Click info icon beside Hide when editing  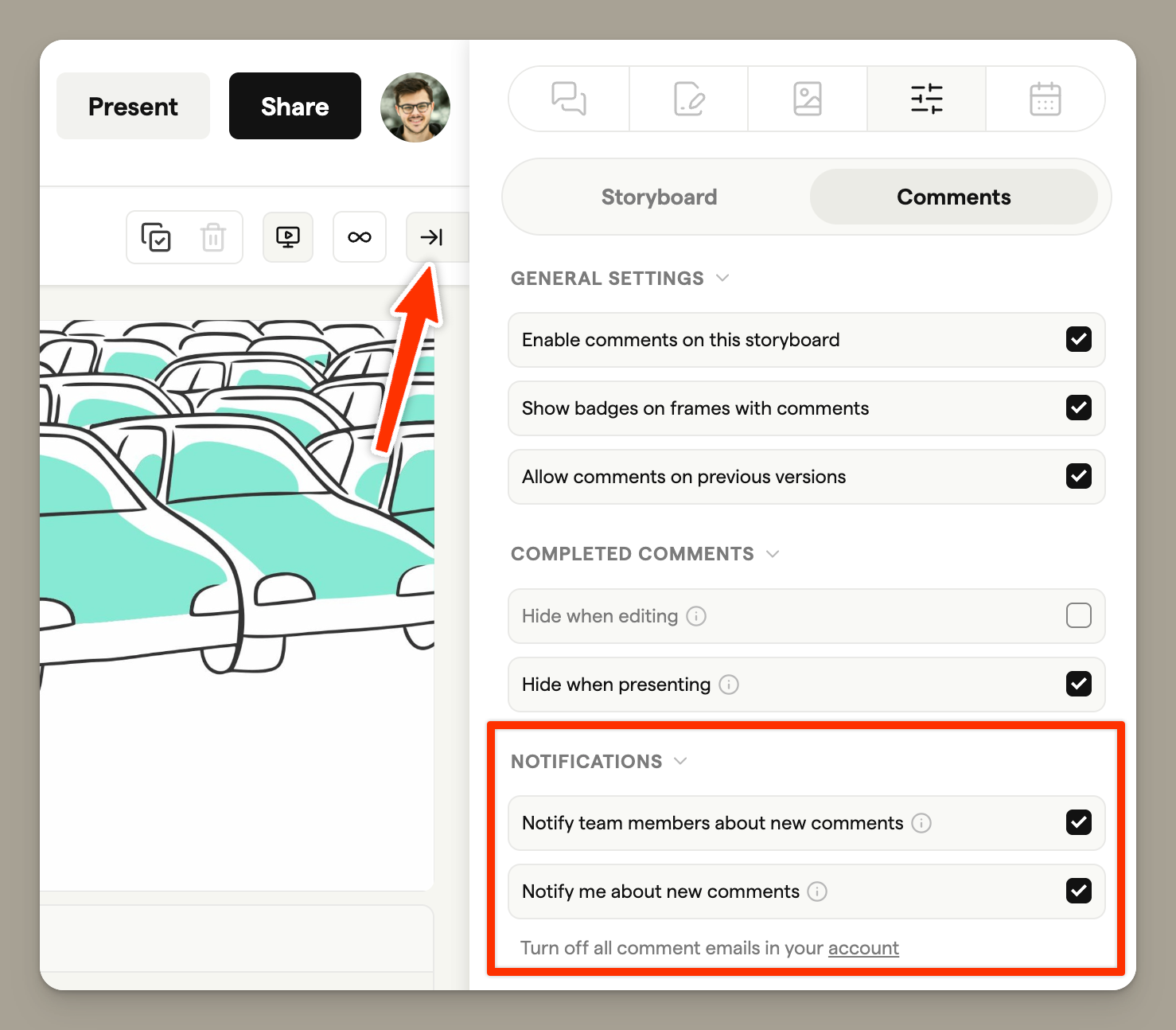point(696,616)
